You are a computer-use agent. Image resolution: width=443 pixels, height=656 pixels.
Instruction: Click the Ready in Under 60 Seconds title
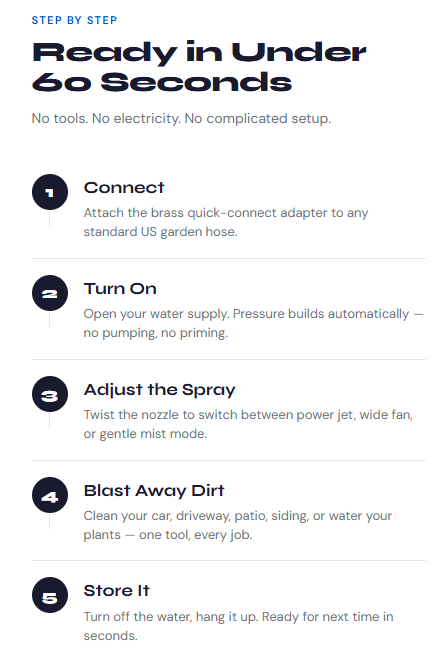pyautogui.click(x=199, y=67)
